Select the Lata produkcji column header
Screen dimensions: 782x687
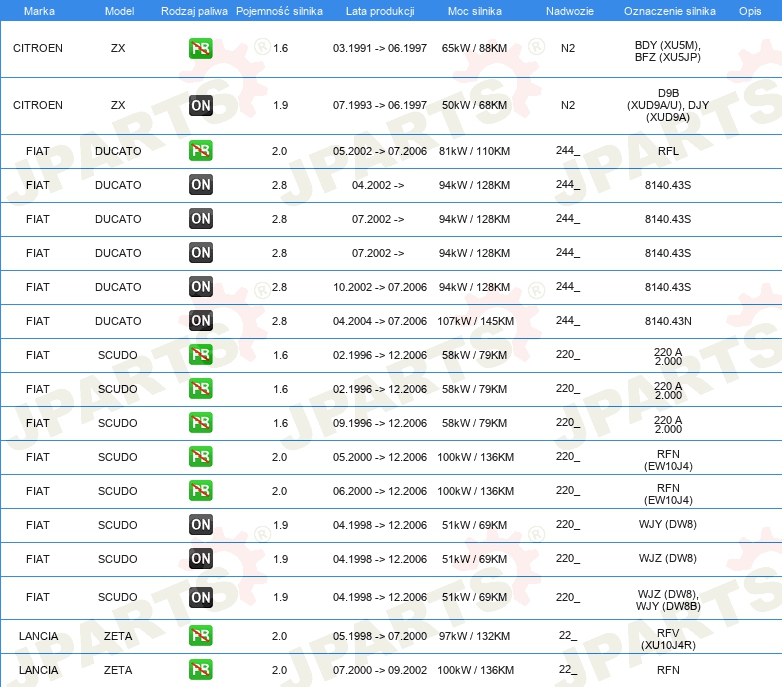click(379, 10)
